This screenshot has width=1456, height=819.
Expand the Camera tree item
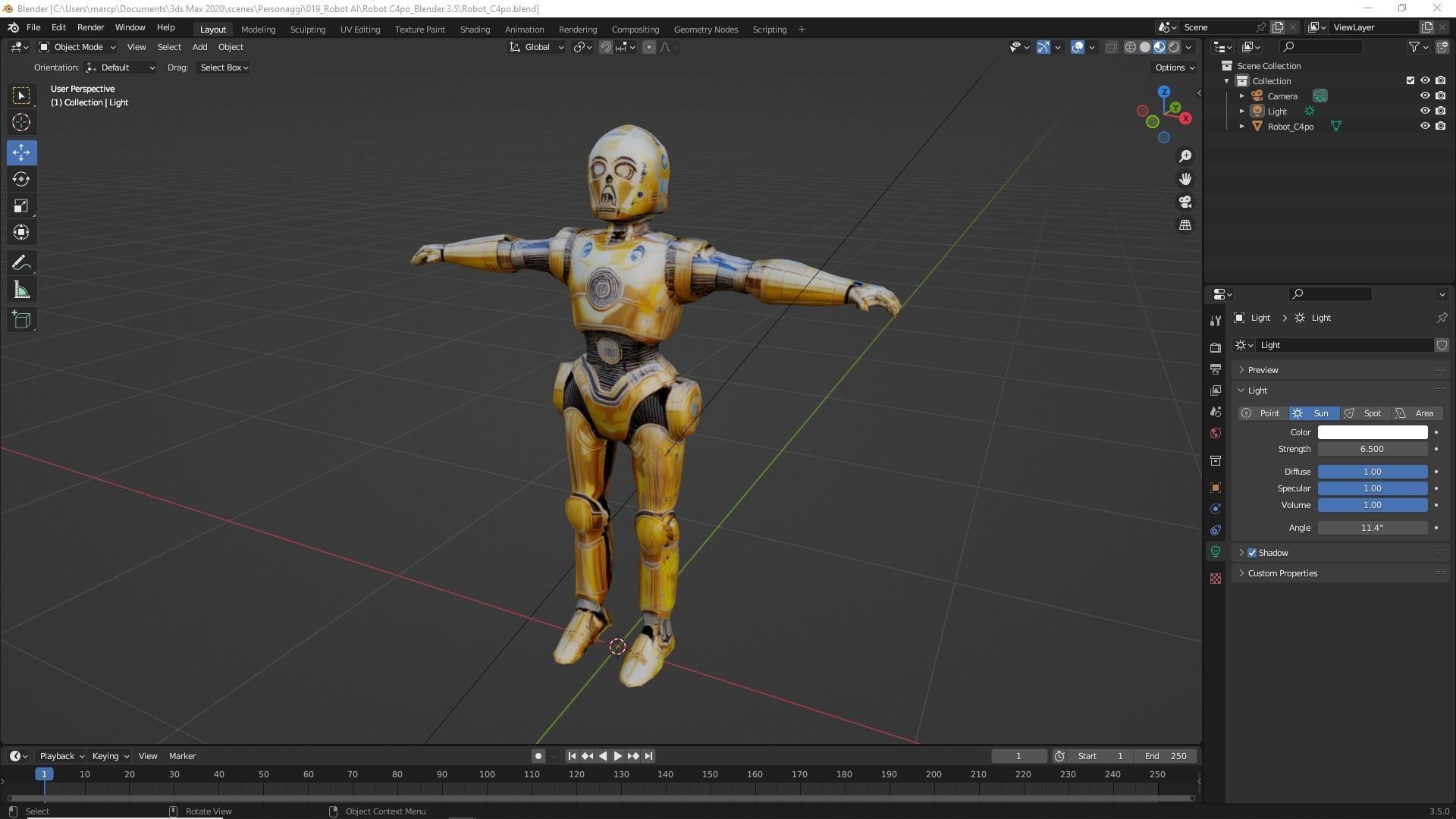pyautogui.click(x=1242, y=96)
